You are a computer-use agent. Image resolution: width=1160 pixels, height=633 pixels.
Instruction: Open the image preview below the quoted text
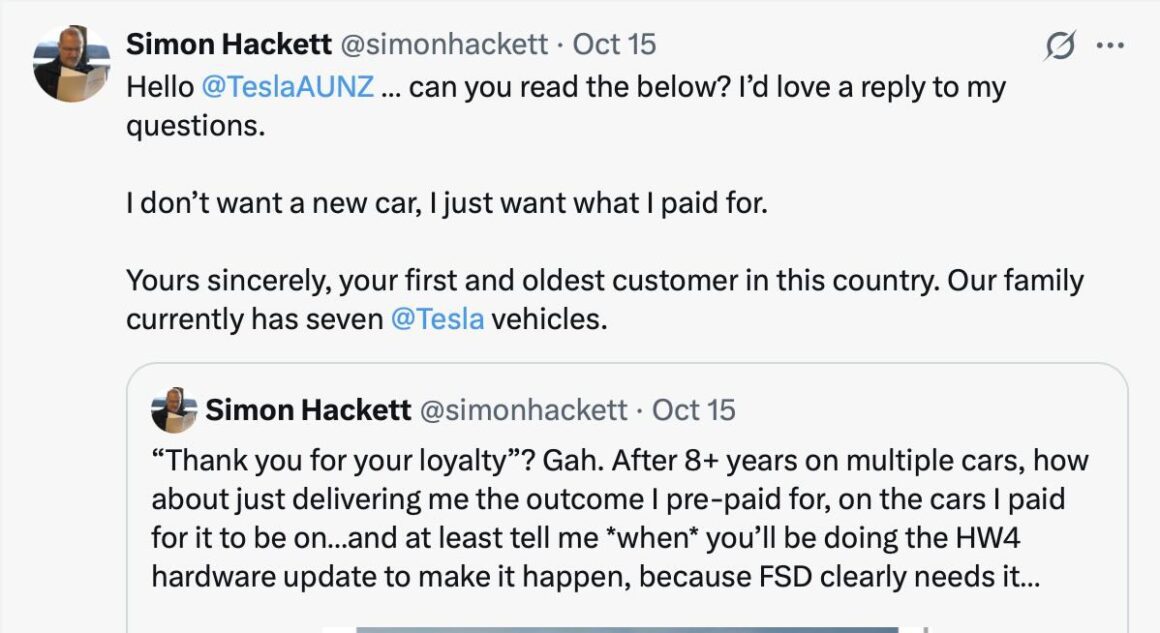coord(626,628)
